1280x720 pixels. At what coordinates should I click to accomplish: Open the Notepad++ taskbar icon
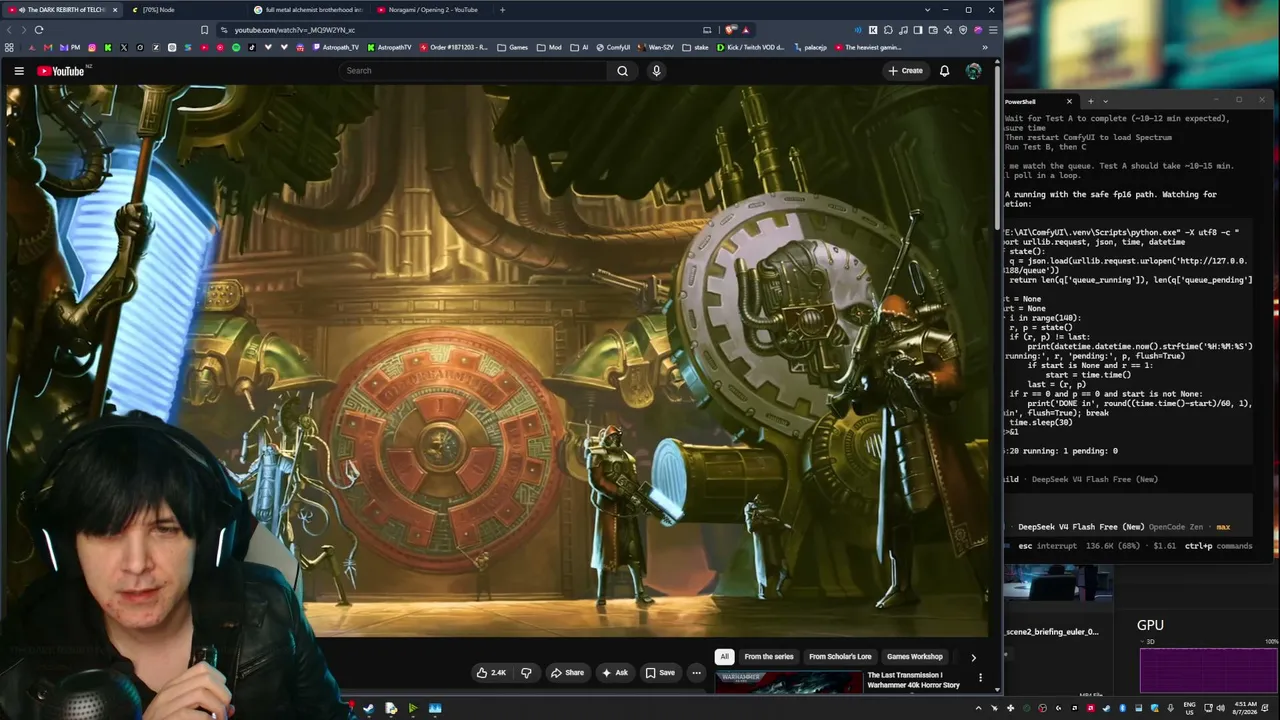(391, 709)
